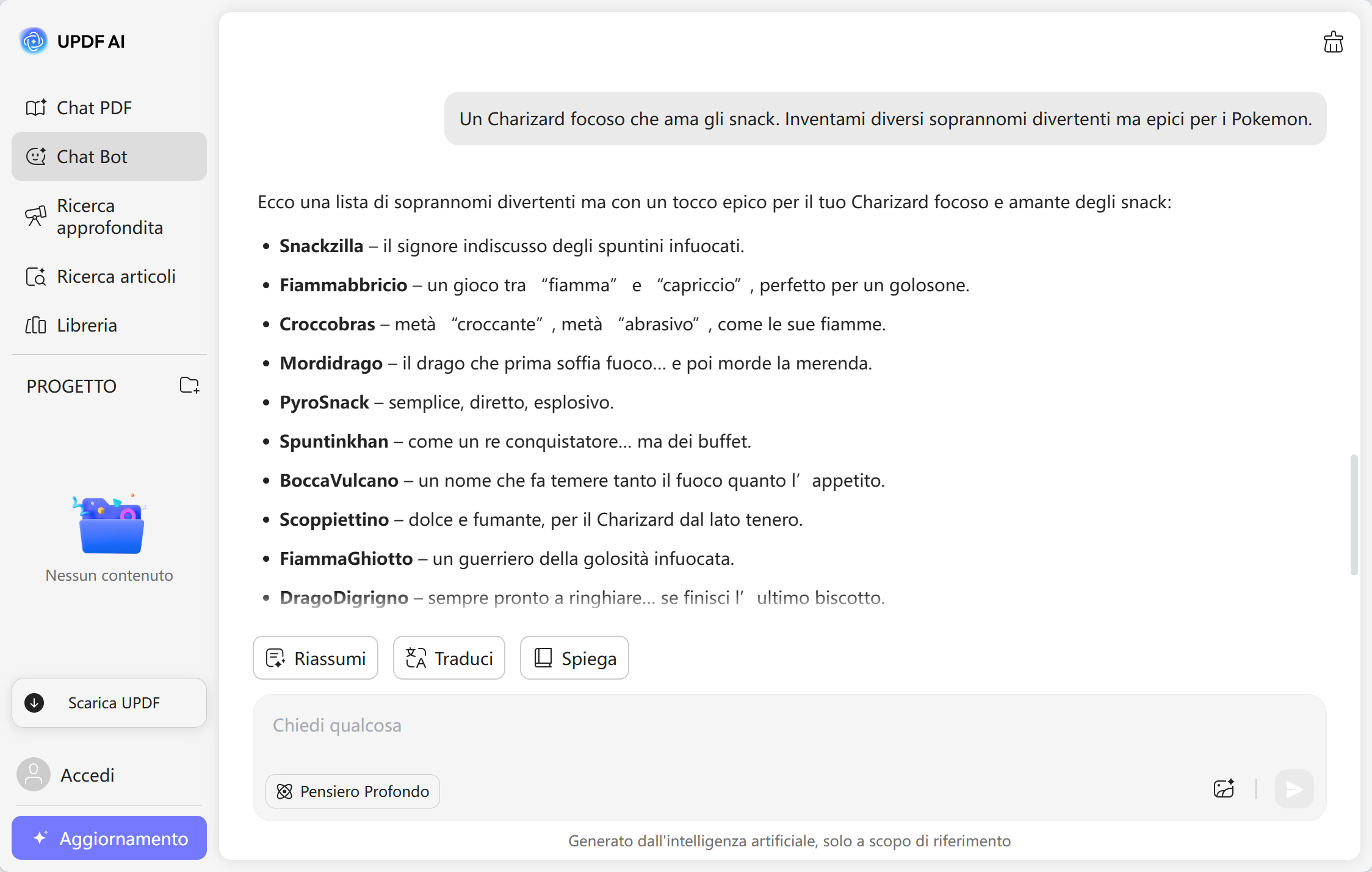Viewport: 1372px width, 872px height.
Task: Click the new project folder icon
Action: (x=189, y=385)
